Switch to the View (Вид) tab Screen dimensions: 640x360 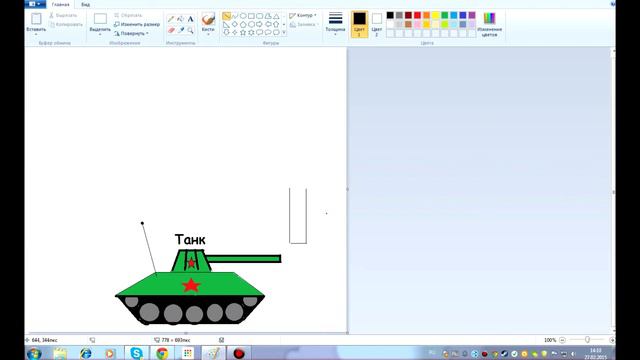pos(85,4)
